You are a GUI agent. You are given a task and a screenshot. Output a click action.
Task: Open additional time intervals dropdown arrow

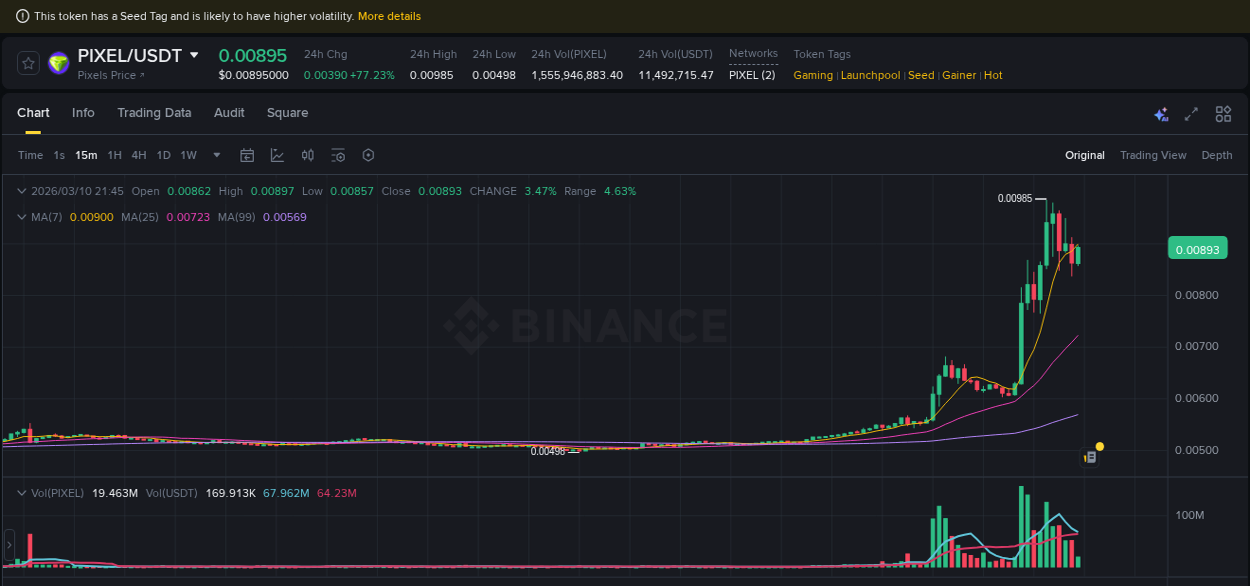(x=216, y=155)
